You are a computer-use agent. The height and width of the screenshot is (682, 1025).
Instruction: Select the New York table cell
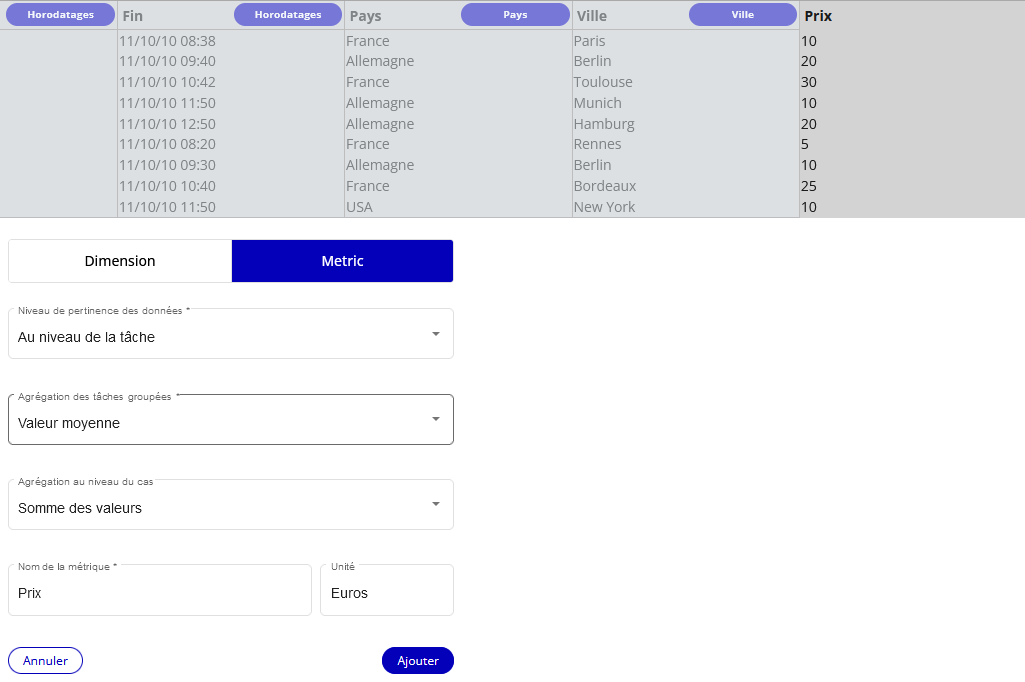point(604,207)
